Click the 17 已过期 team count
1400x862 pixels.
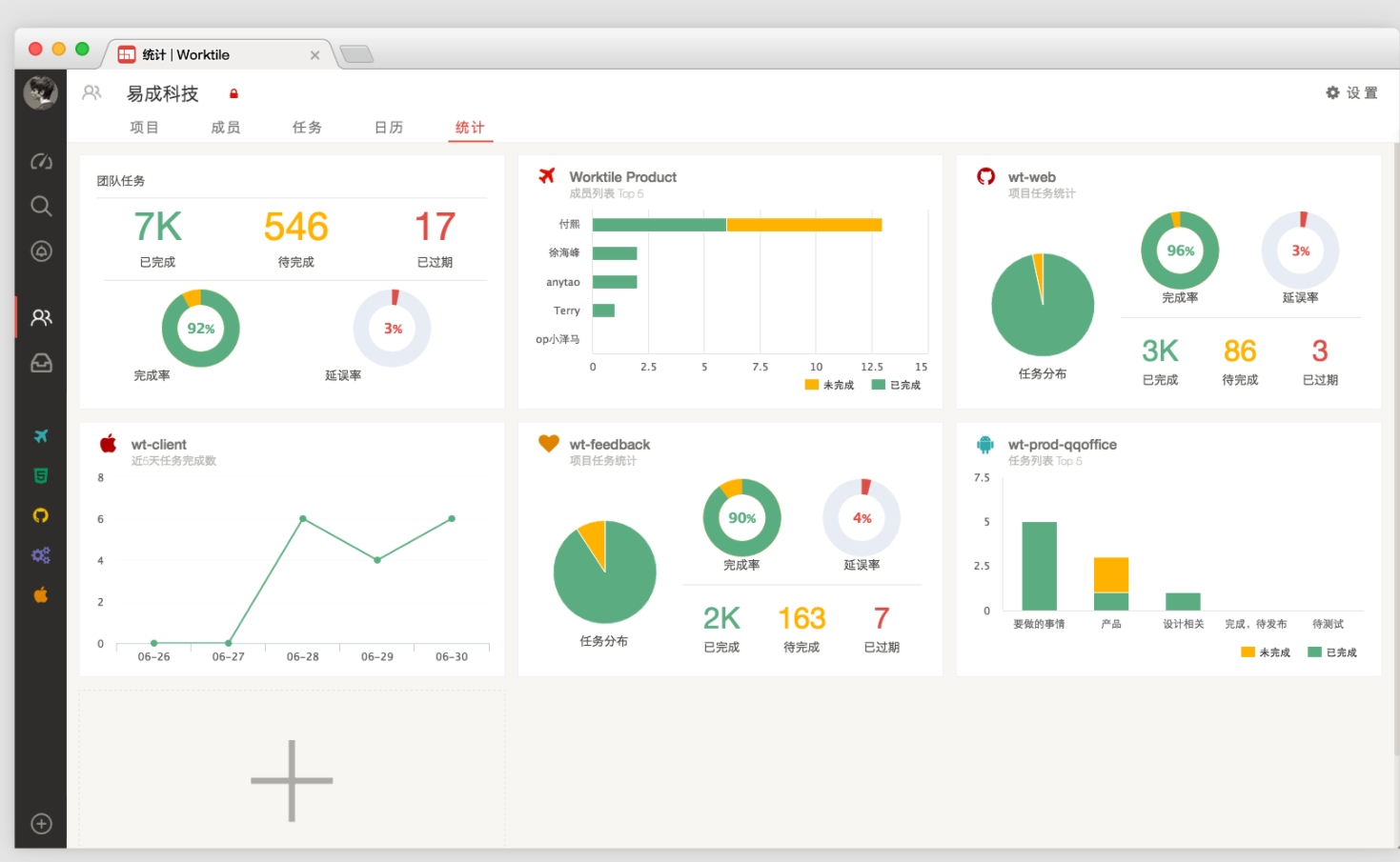pyautogui.click(x=436, y=228)
